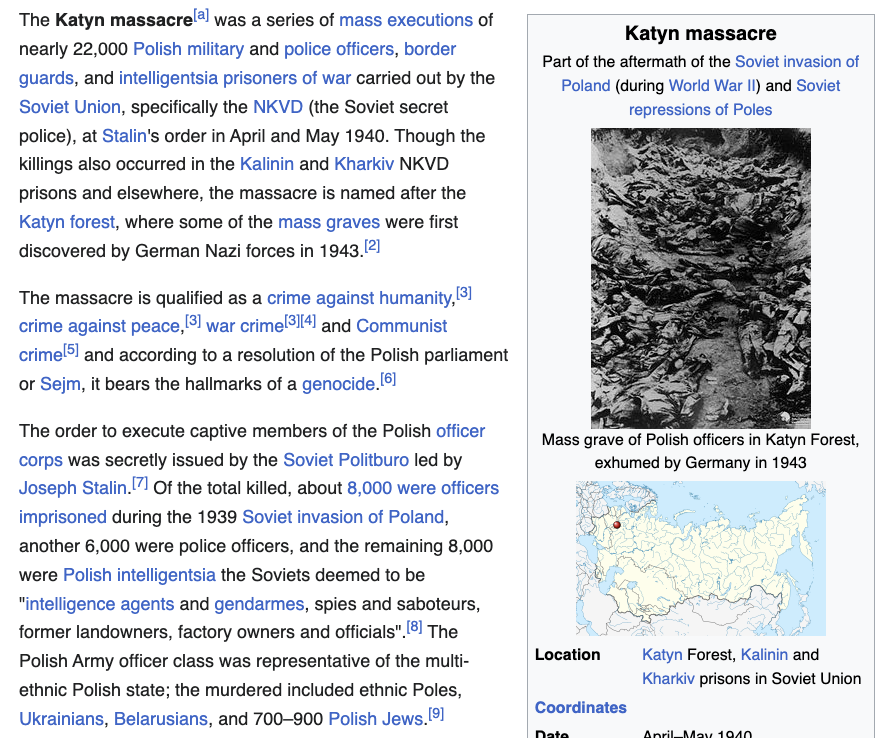Open the mass grave photograph in infobox
Image resolution: width=886 pixels, height=738 pixels.
(x=700, y=278)
